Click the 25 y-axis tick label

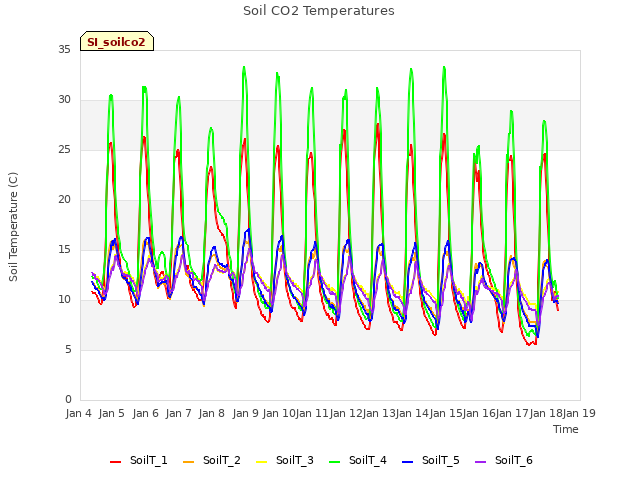point(64,150)
